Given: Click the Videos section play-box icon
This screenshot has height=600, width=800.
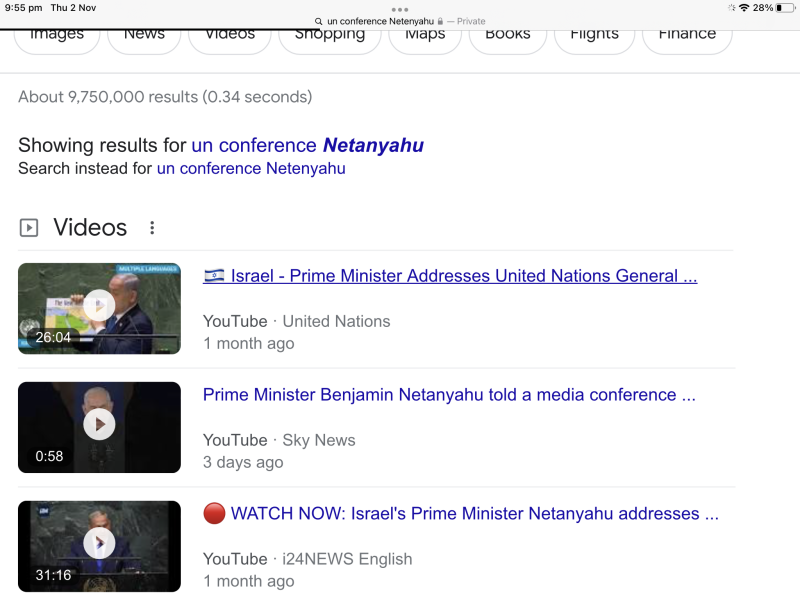Looking at the screenshot, I should pyautogui.click(x=29, y=228).
